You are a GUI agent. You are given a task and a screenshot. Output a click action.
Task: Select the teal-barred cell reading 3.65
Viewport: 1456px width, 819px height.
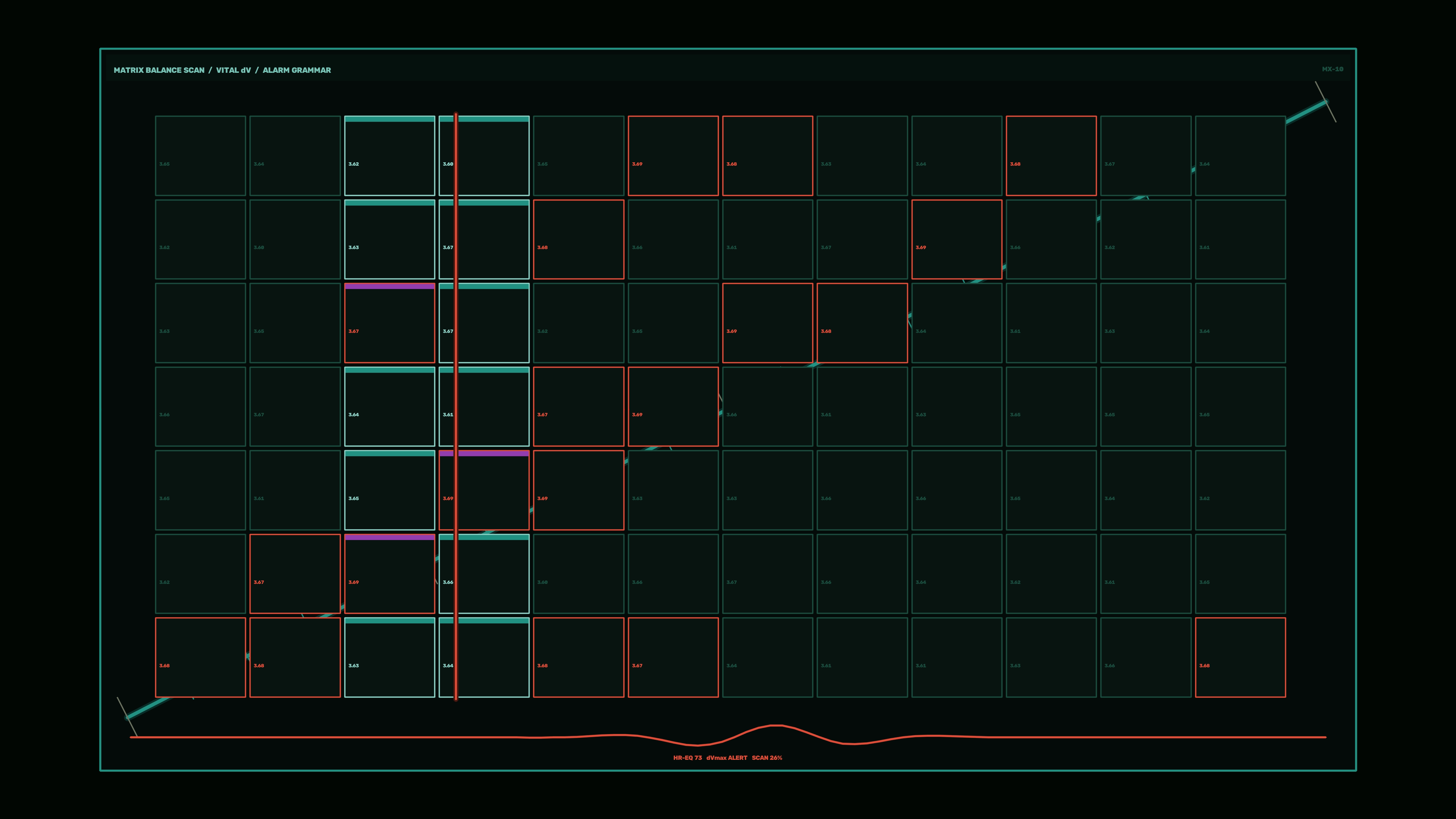pos(389,490)
